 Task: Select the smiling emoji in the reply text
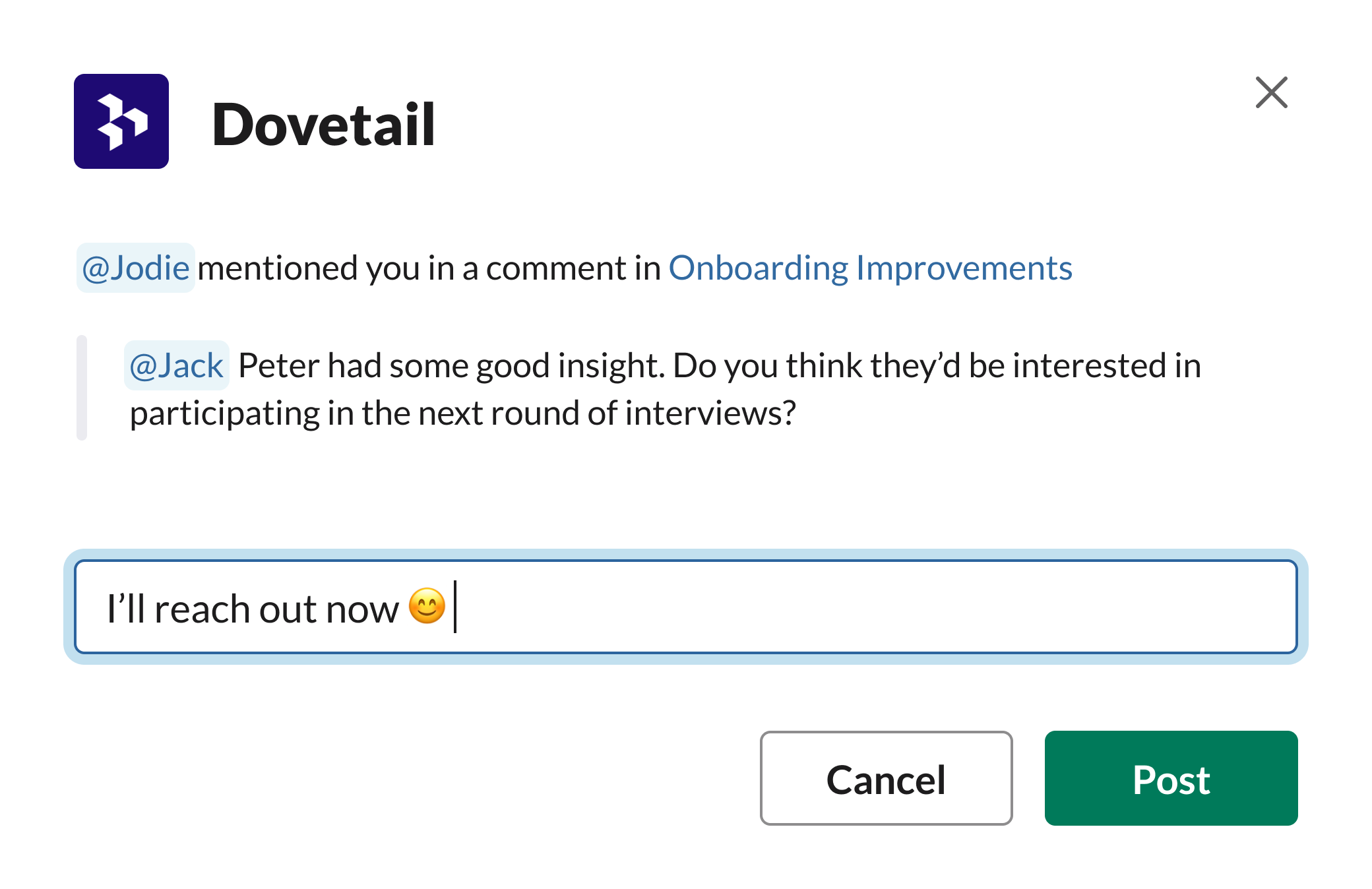426,608
